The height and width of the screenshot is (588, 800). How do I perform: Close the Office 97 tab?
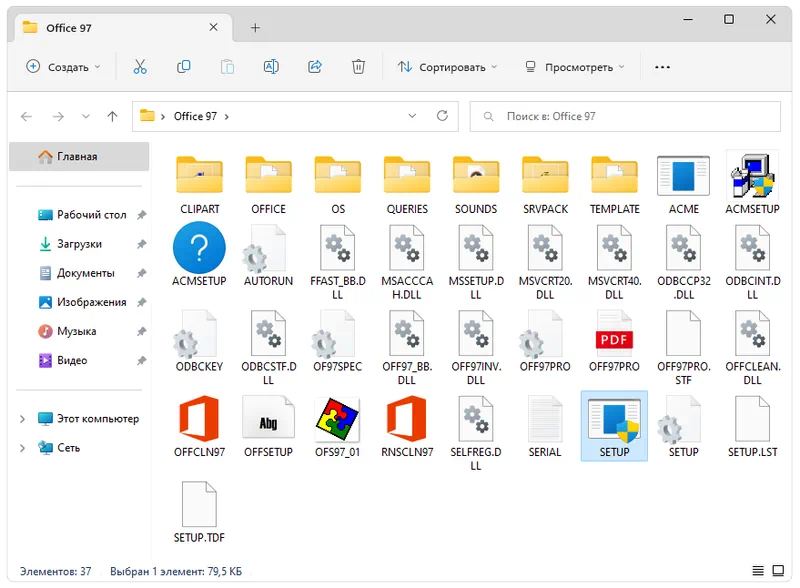(214, 27)
